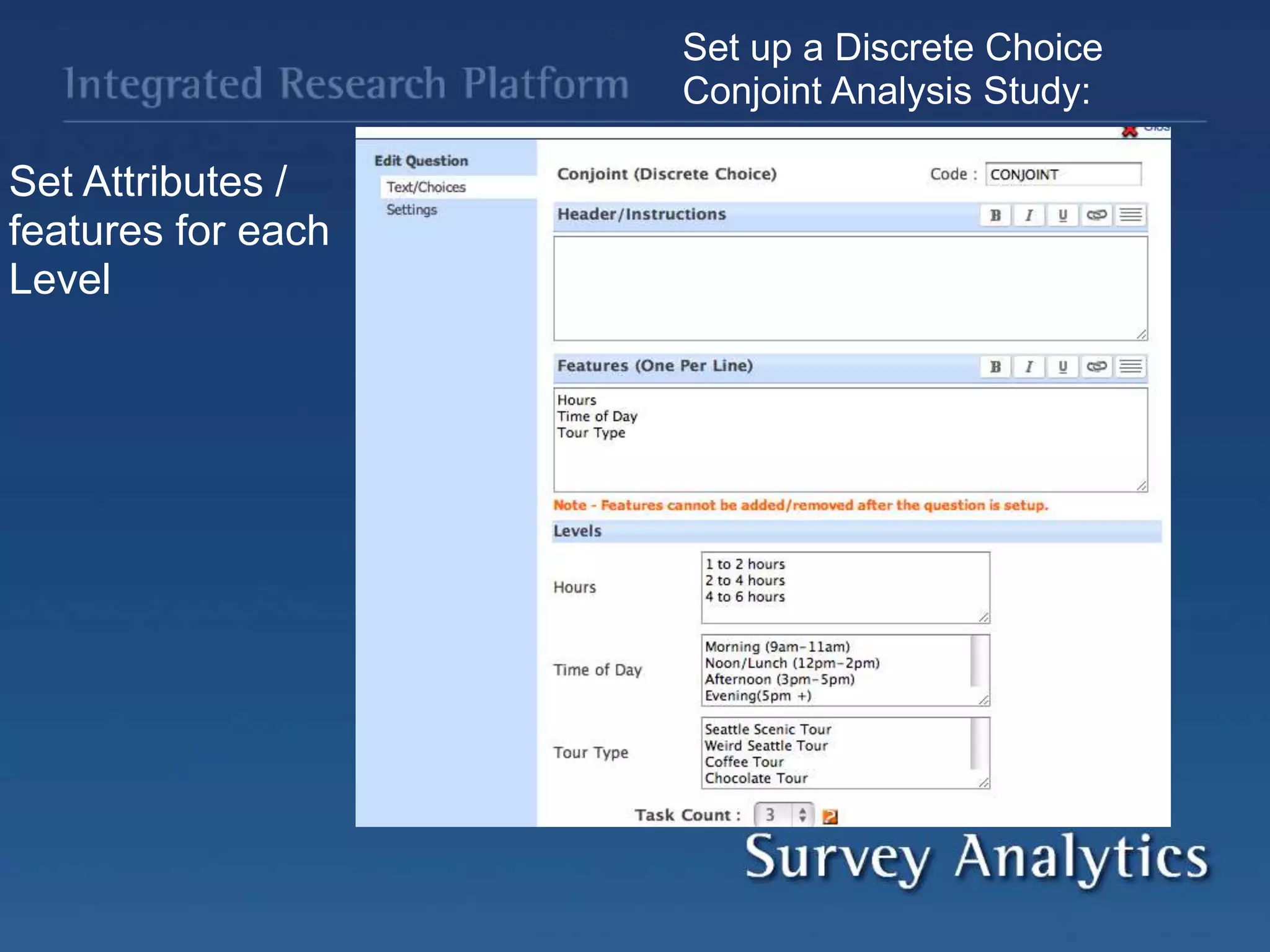
Task: Click '4 to 6 hours' level
Action: pyautogui.click(x=745, y=597)
